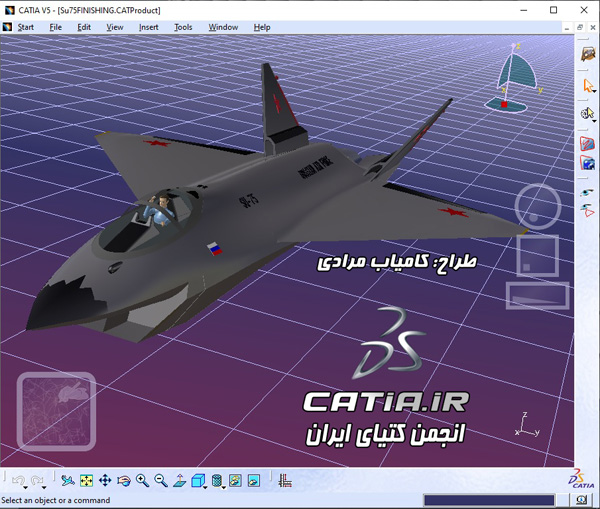Image resolution: width=600 pixels, height=509 pixels.
Task: Expand the Undo history dropdown arrow
Action: click(25, 488)
